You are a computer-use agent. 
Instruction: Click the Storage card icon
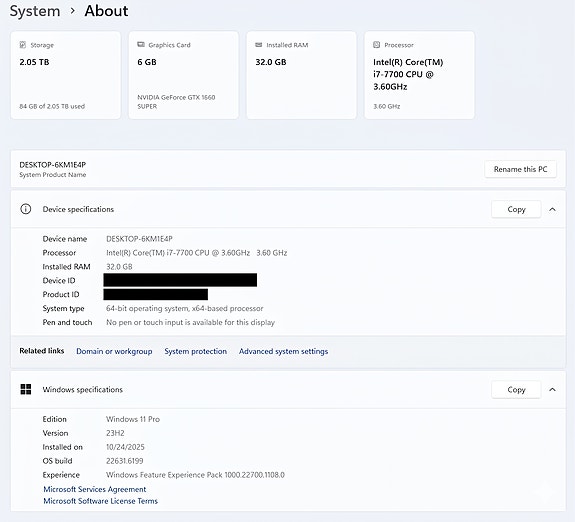tap(23, 45)
